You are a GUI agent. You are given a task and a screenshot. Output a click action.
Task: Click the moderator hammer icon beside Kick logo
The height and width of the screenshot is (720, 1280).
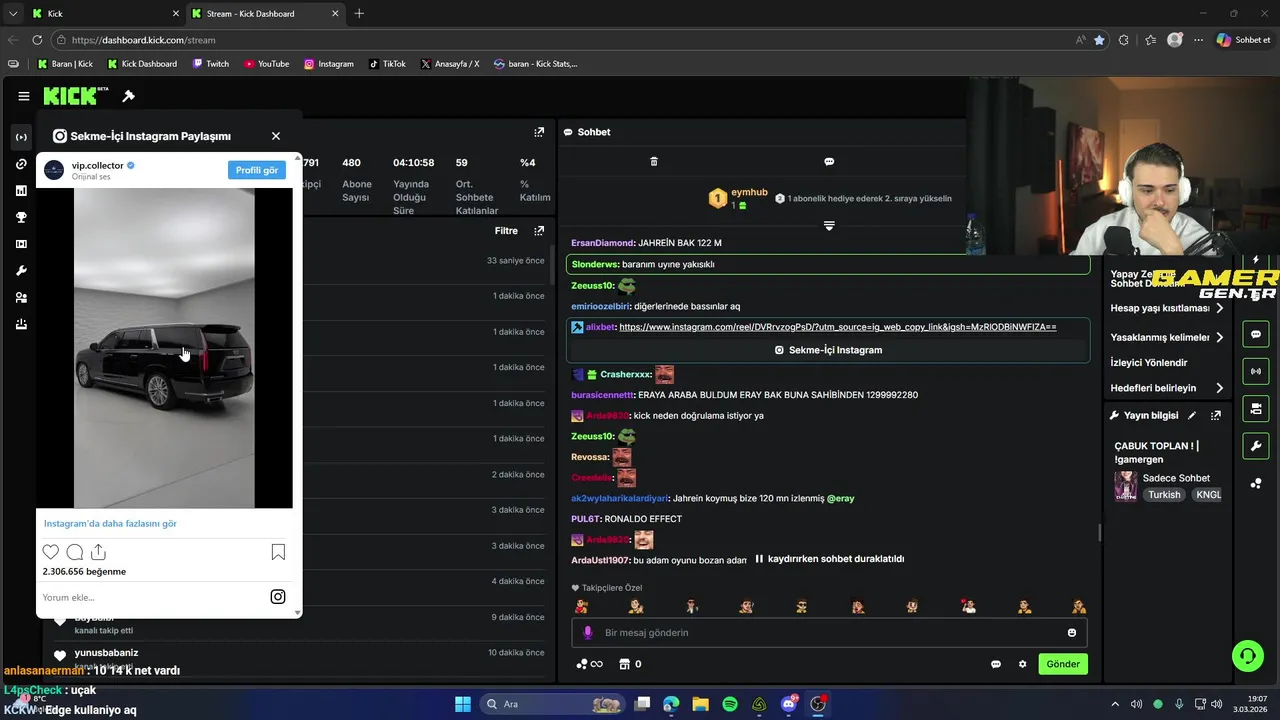click(x=128, y=96)
